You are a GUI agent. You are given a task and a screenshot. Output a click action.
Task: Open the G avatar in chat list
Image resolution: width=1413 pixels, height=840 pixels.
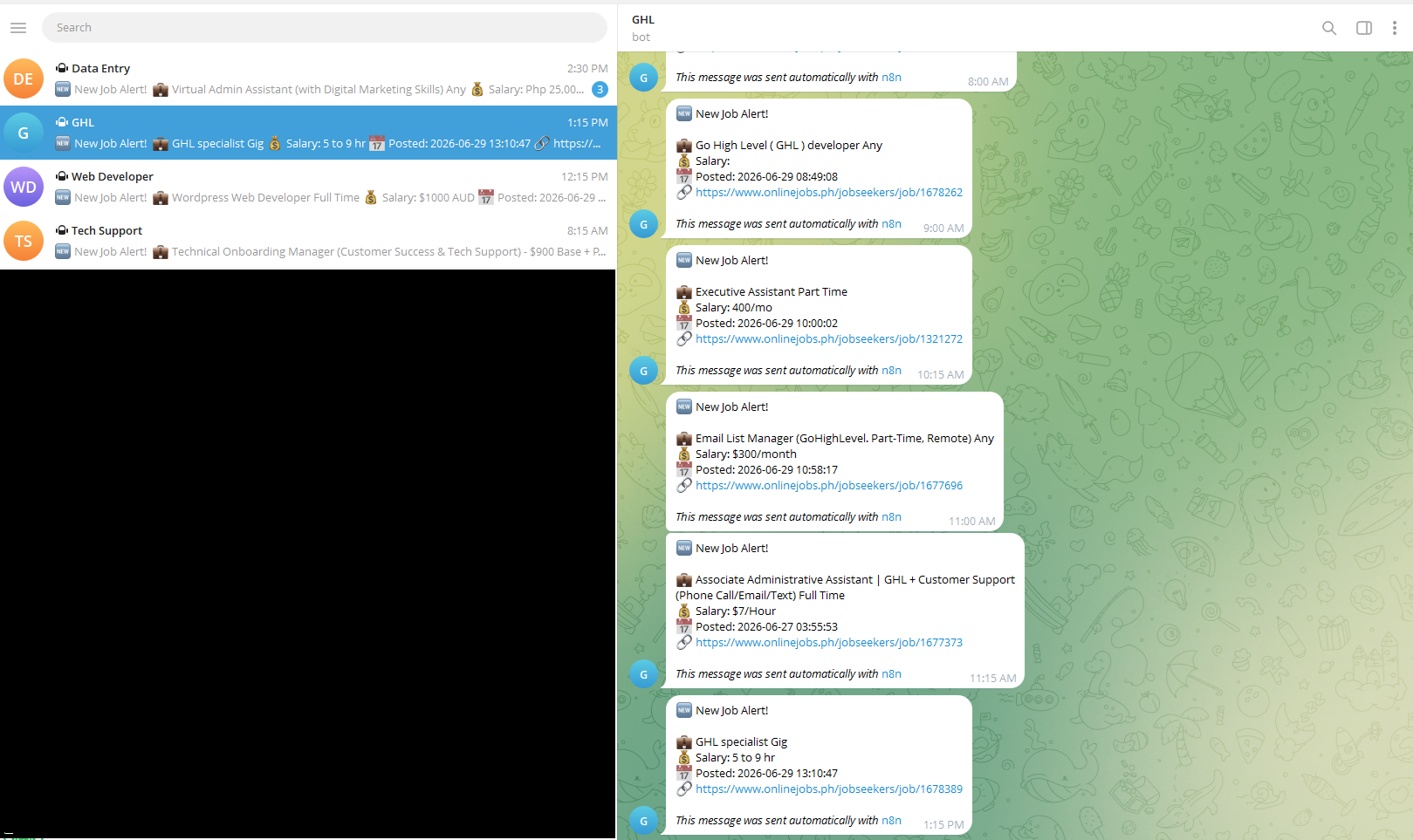coord(24,133)
